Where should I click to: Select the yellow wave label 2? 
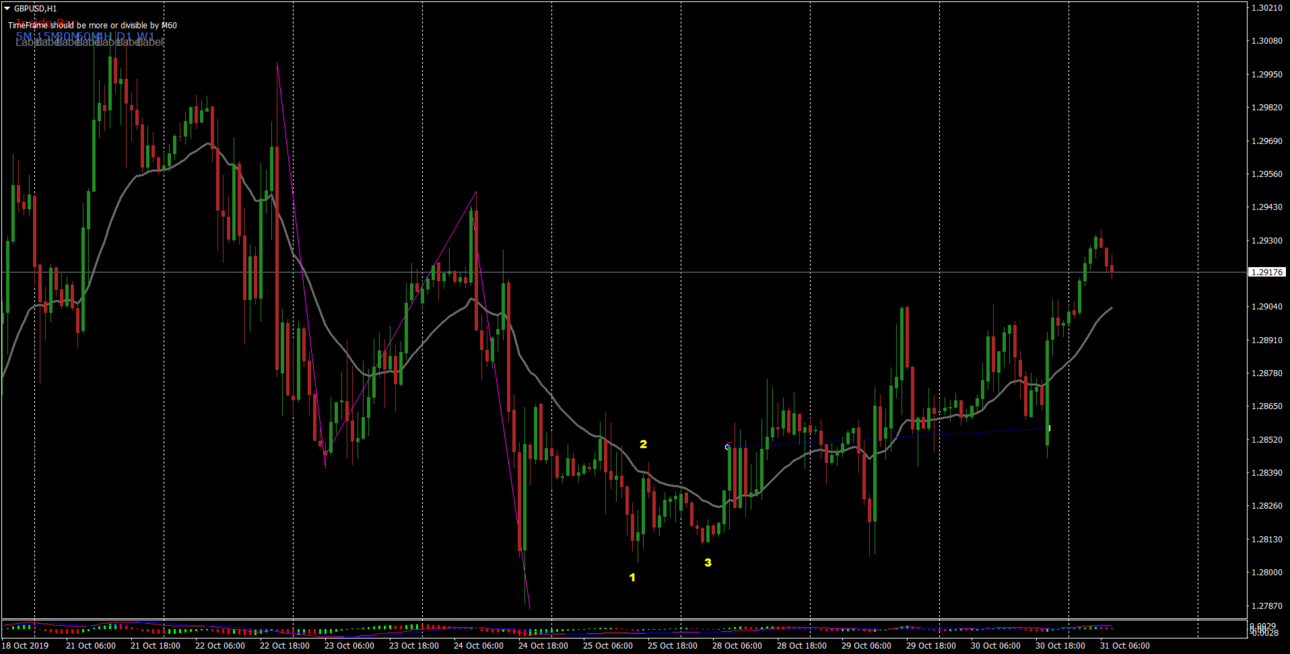(x=643, y=444)
